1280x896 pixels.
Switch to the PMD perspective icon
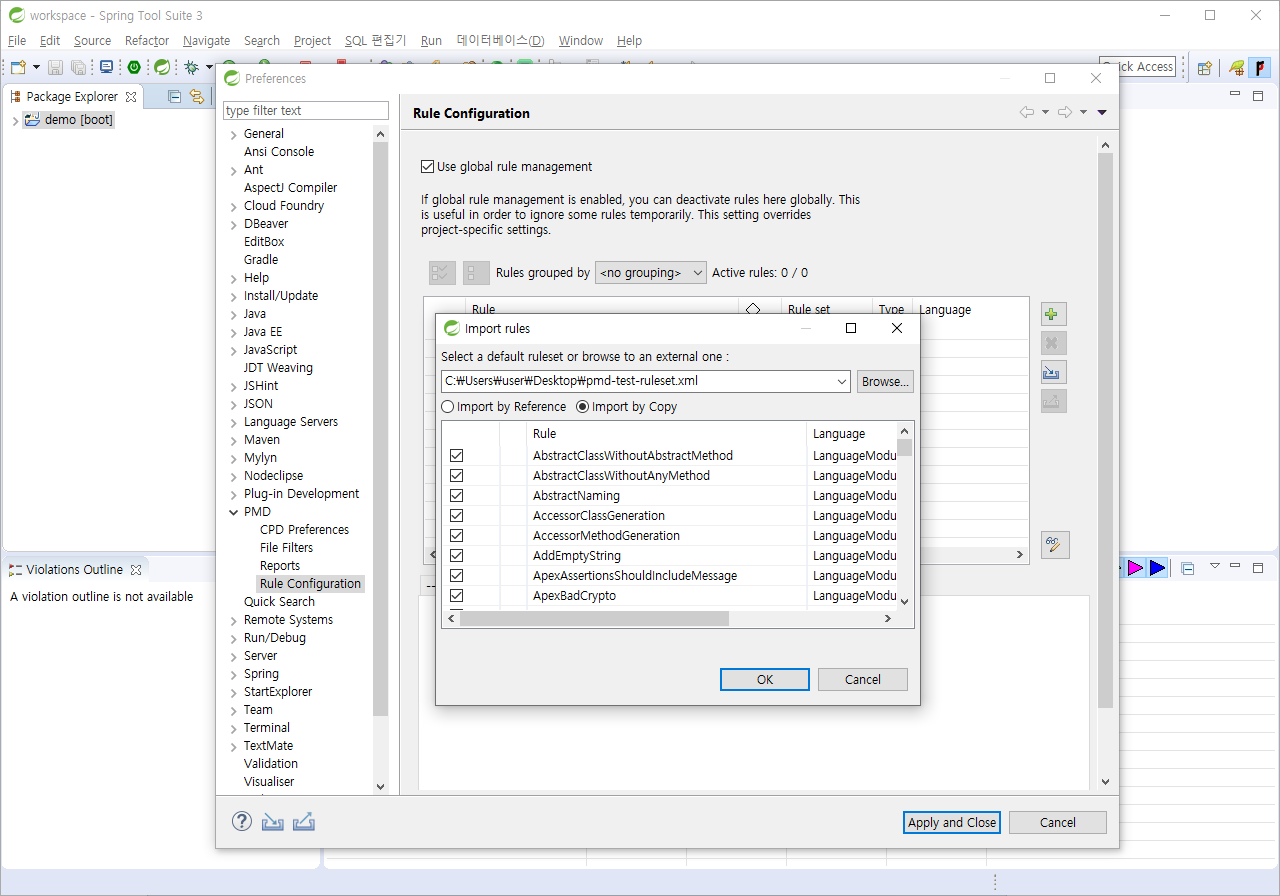pos(1260,68)
